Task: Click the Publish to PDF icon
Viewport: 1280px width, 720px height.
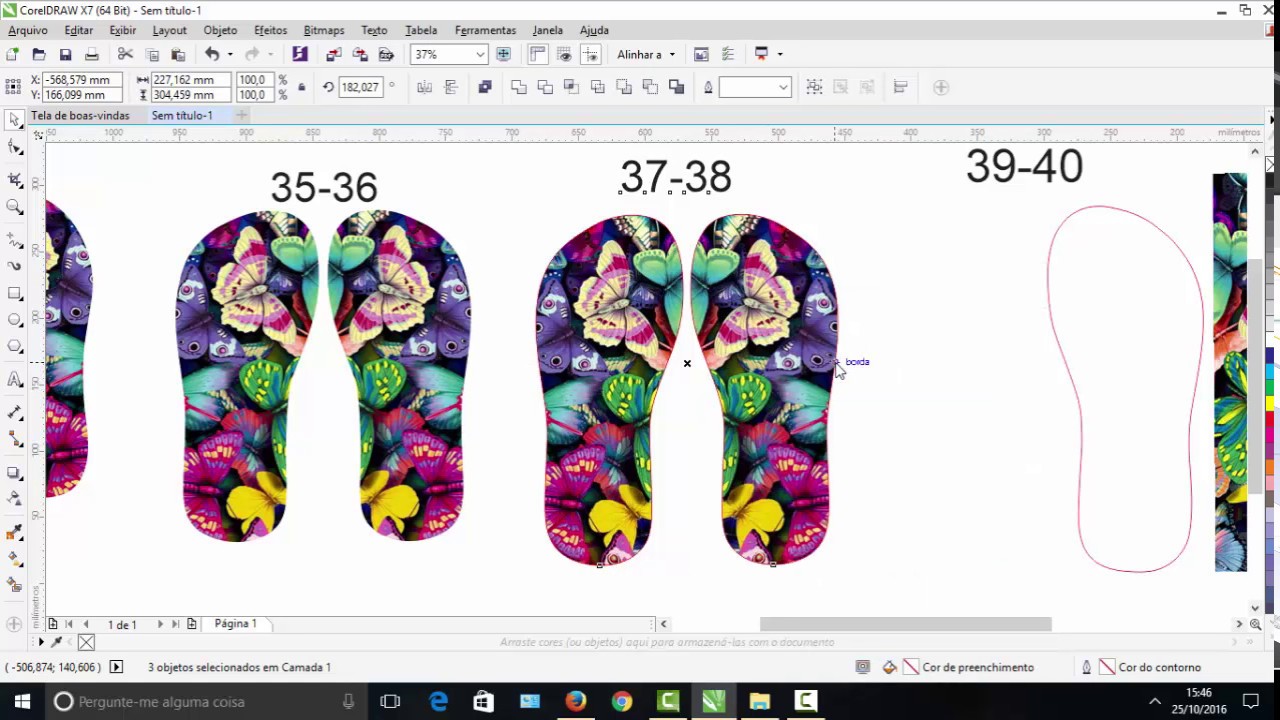Action: pos(386,54)
